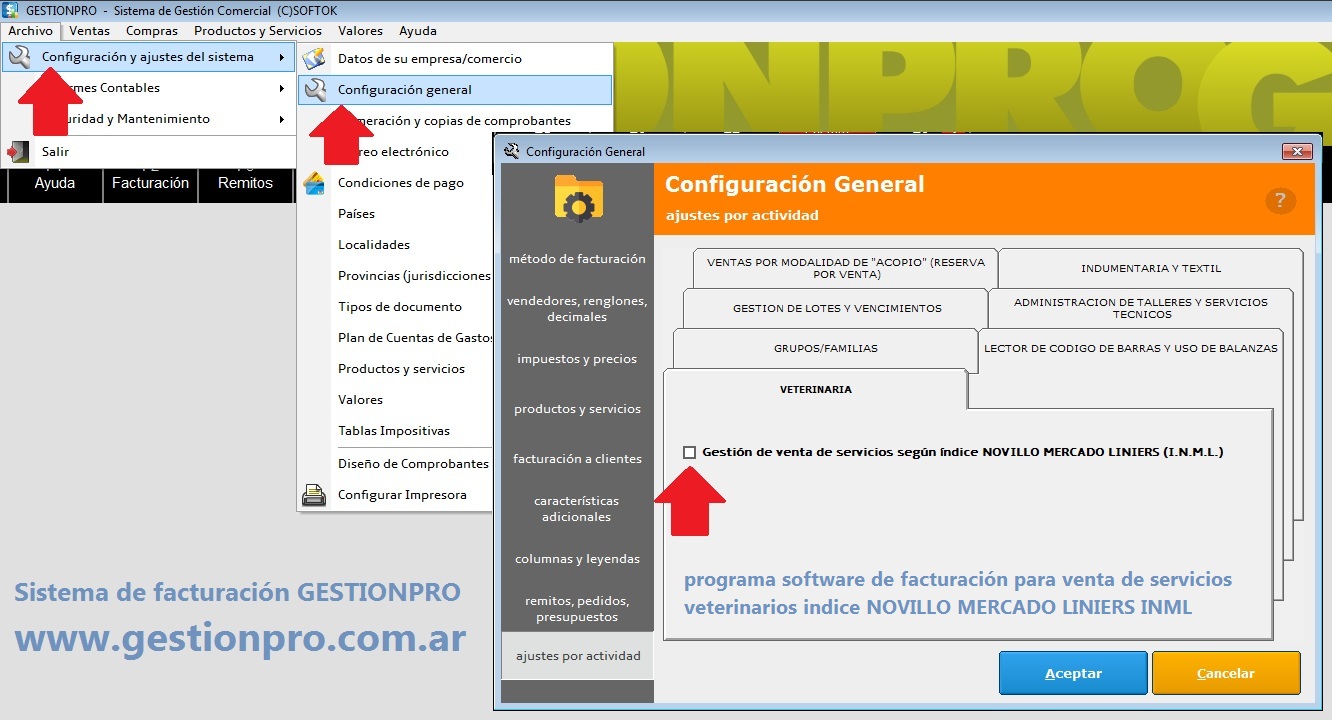Enable Gestión de venta de servicios según índice NOVILLO checkbox
Screen dimensions: 1332x720
tap(689, 452)
